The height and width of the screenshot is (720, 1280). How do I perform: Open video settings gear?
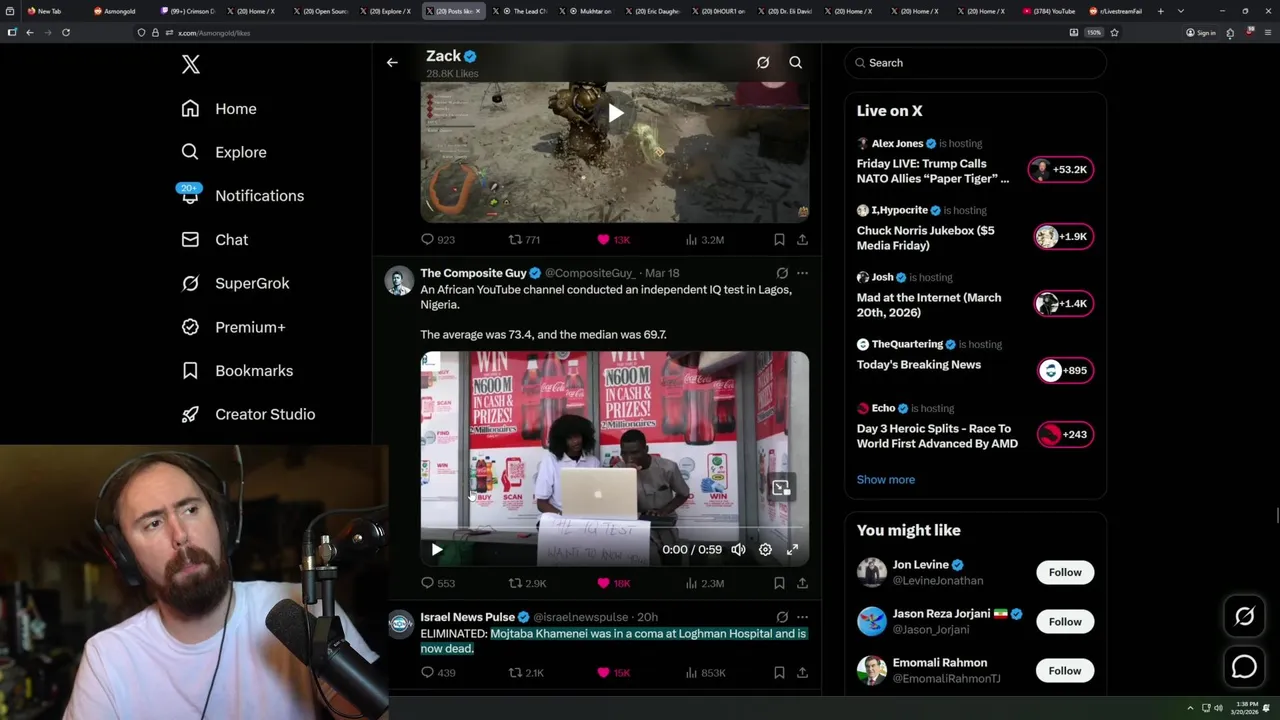tap(765, 549)
